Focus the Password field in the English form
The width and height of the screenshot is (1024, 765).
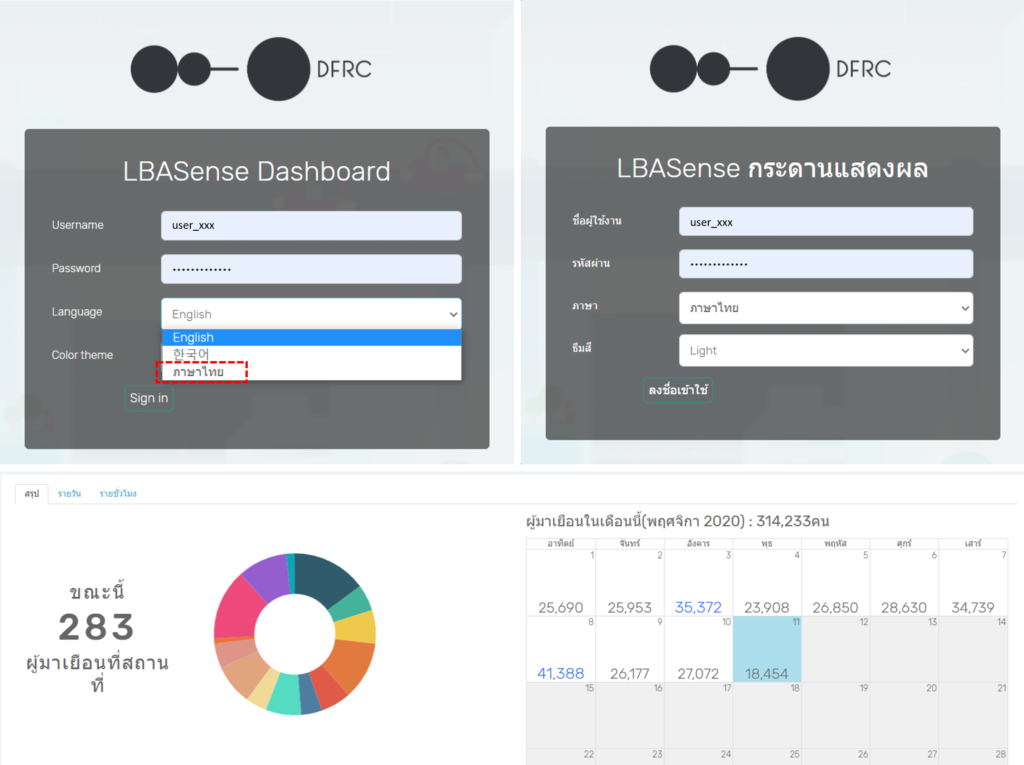[x=310, y=269]
